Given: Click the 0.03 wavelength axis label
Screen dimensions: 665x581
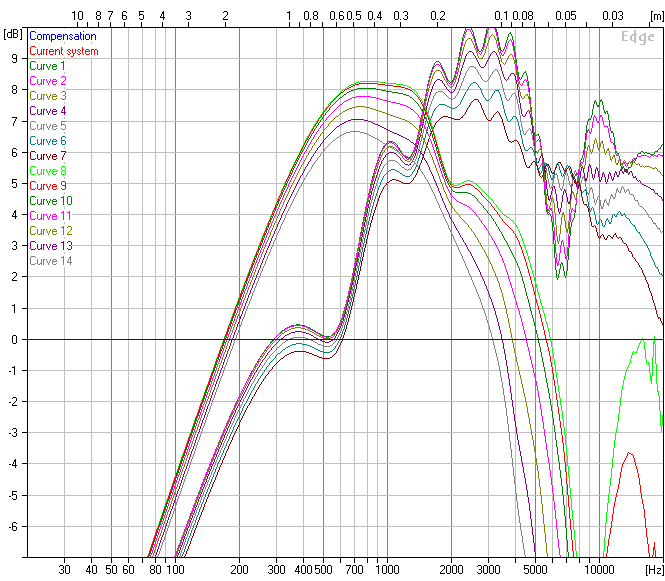Looking at the screenshot, I should point(613,16).
